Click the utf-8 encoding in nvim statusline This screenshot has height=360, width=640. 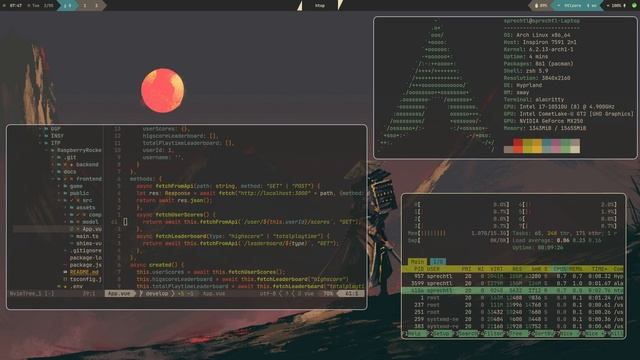[268, 293]
